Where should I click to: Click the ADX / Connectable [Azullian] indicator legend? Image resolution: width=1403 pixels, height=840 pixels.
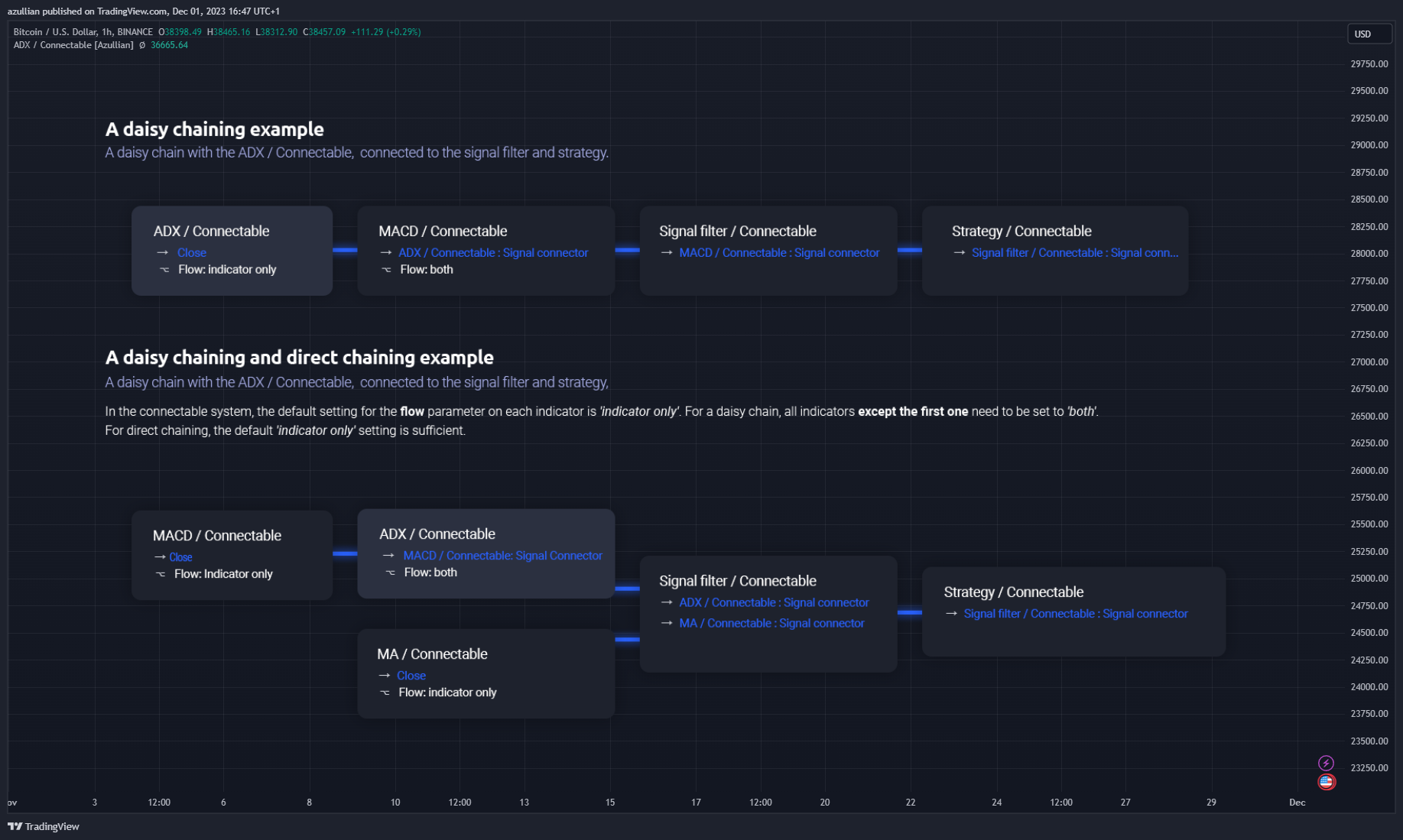coord(73,45)
